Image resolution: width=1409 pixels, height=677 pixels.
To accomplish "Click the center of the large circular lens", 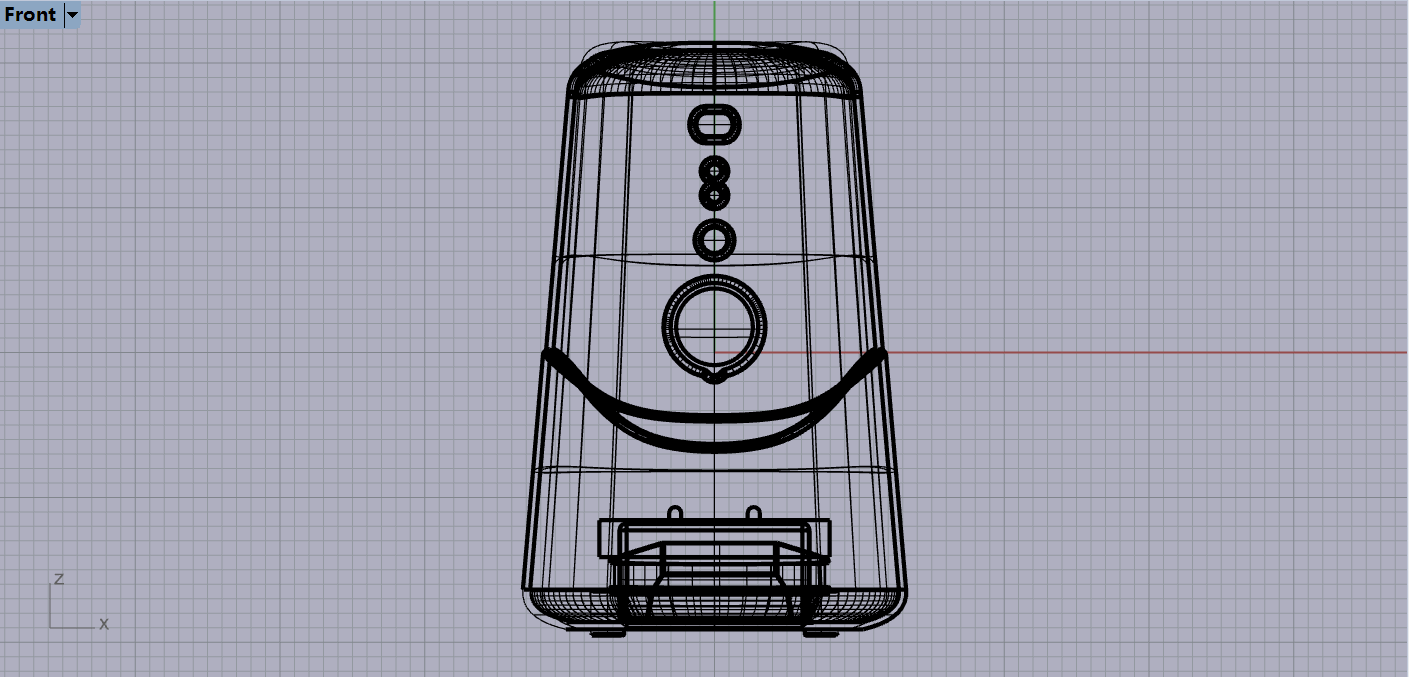I will coord(714,325).
